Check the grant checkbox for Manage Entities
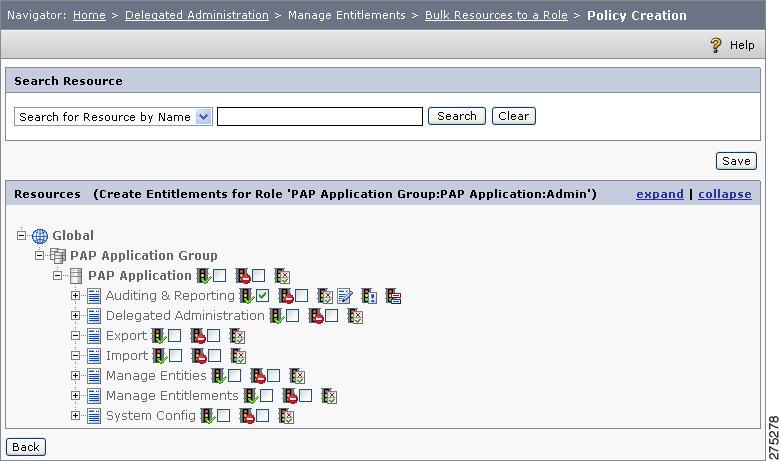Viewport: 781px width, 461px height. pos(235,375)
